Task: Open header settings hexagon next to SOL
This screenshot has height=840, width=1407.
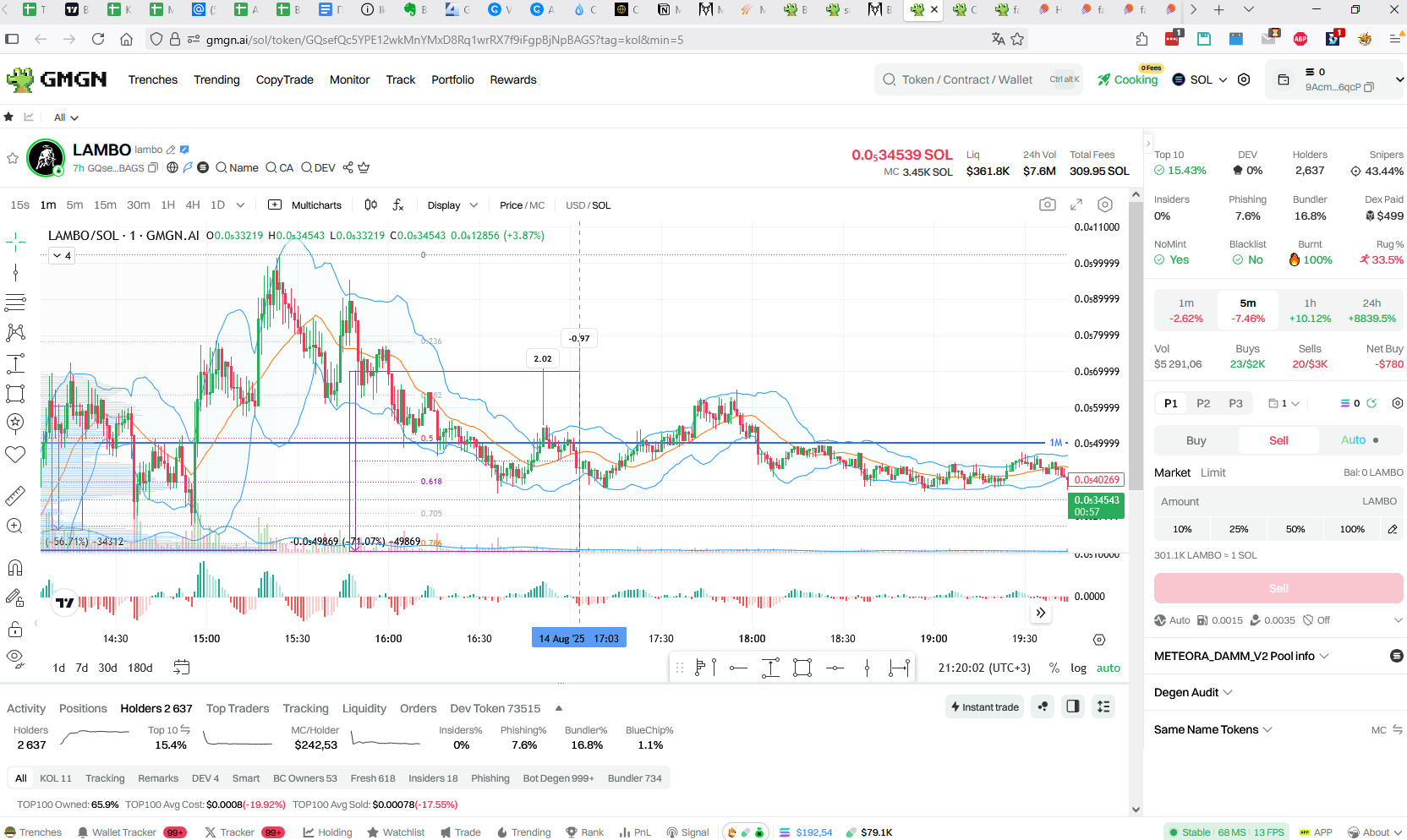Action: point(1244,79)
